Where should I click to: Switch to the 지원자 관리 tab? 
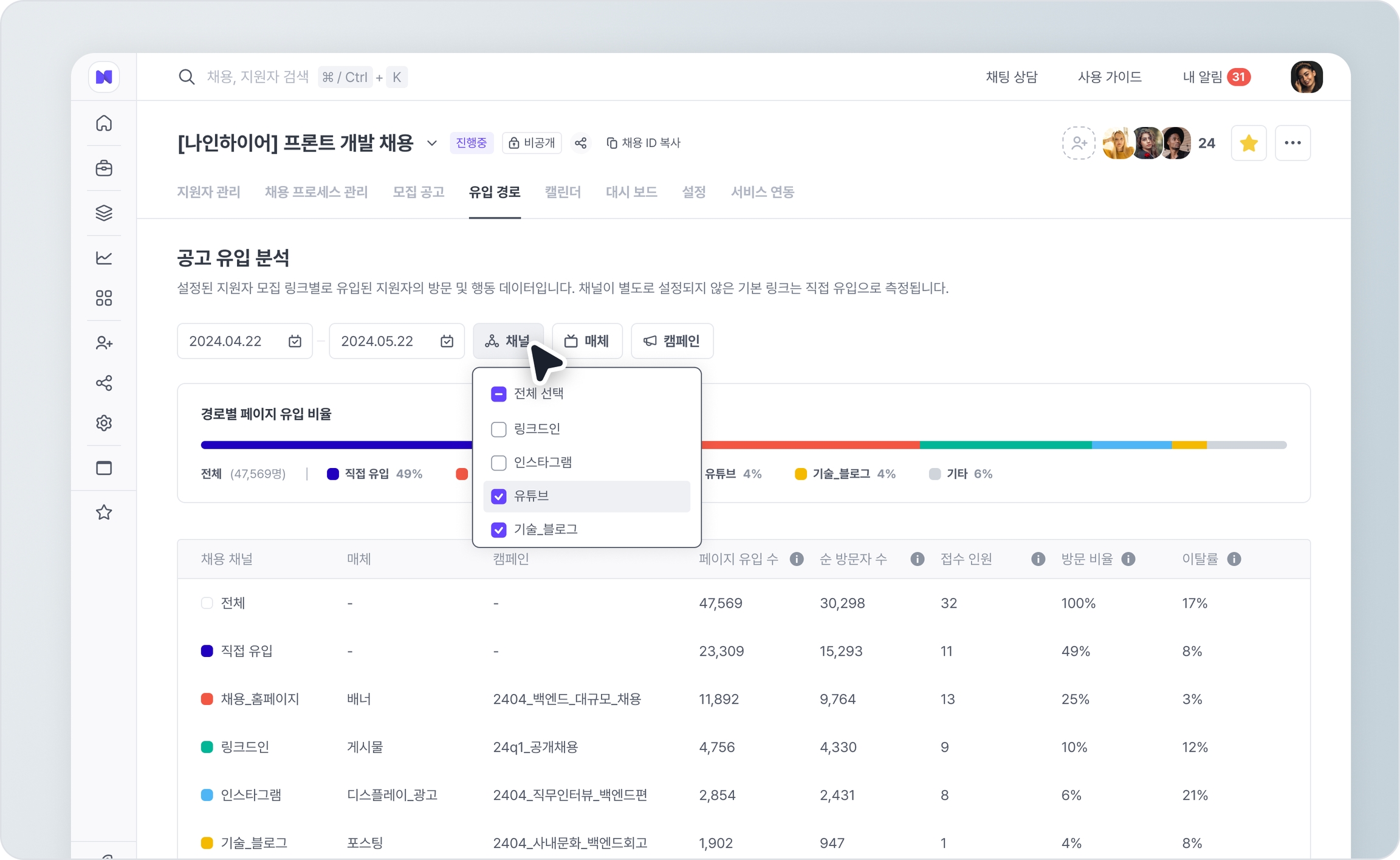pyautogui.click(x=208, y=192)
